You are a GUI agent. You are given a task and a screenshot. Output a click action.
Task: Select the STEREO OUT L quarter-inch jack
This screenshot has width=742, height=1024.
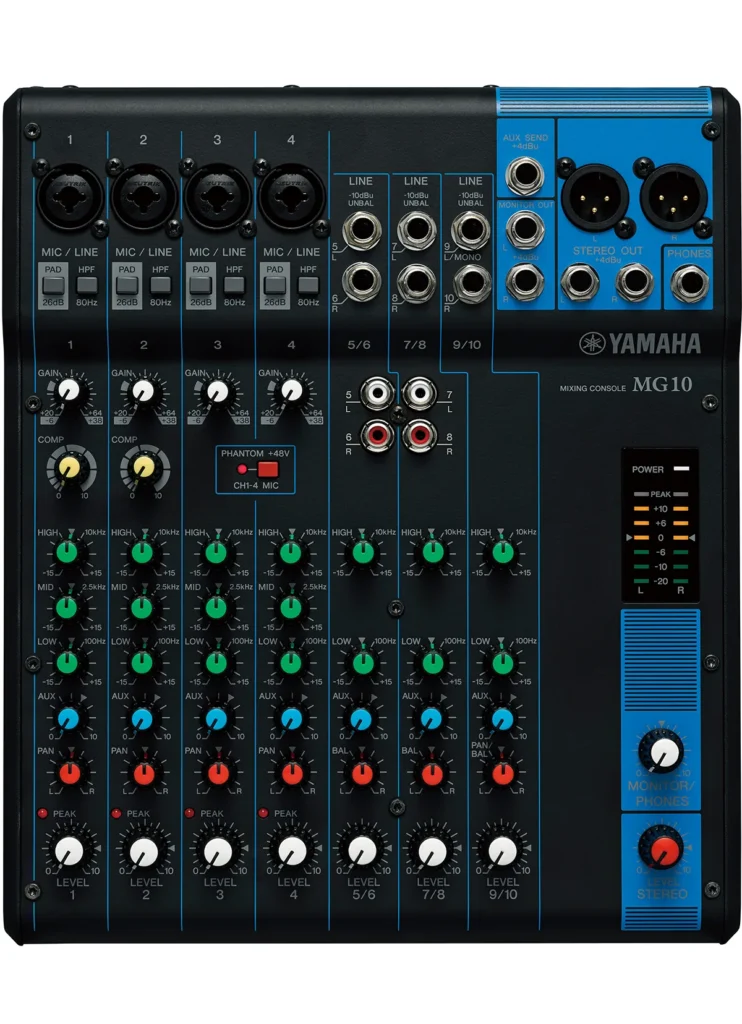click(x=579, y=282)
